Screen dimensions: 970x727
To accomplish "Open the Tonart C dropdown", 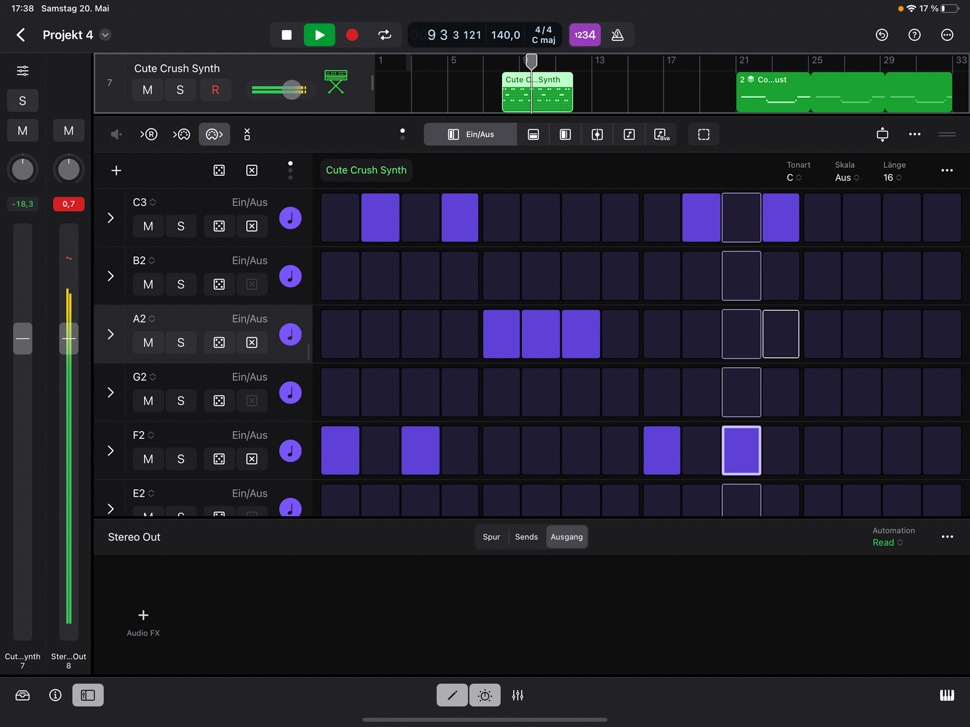I will 794,178.
